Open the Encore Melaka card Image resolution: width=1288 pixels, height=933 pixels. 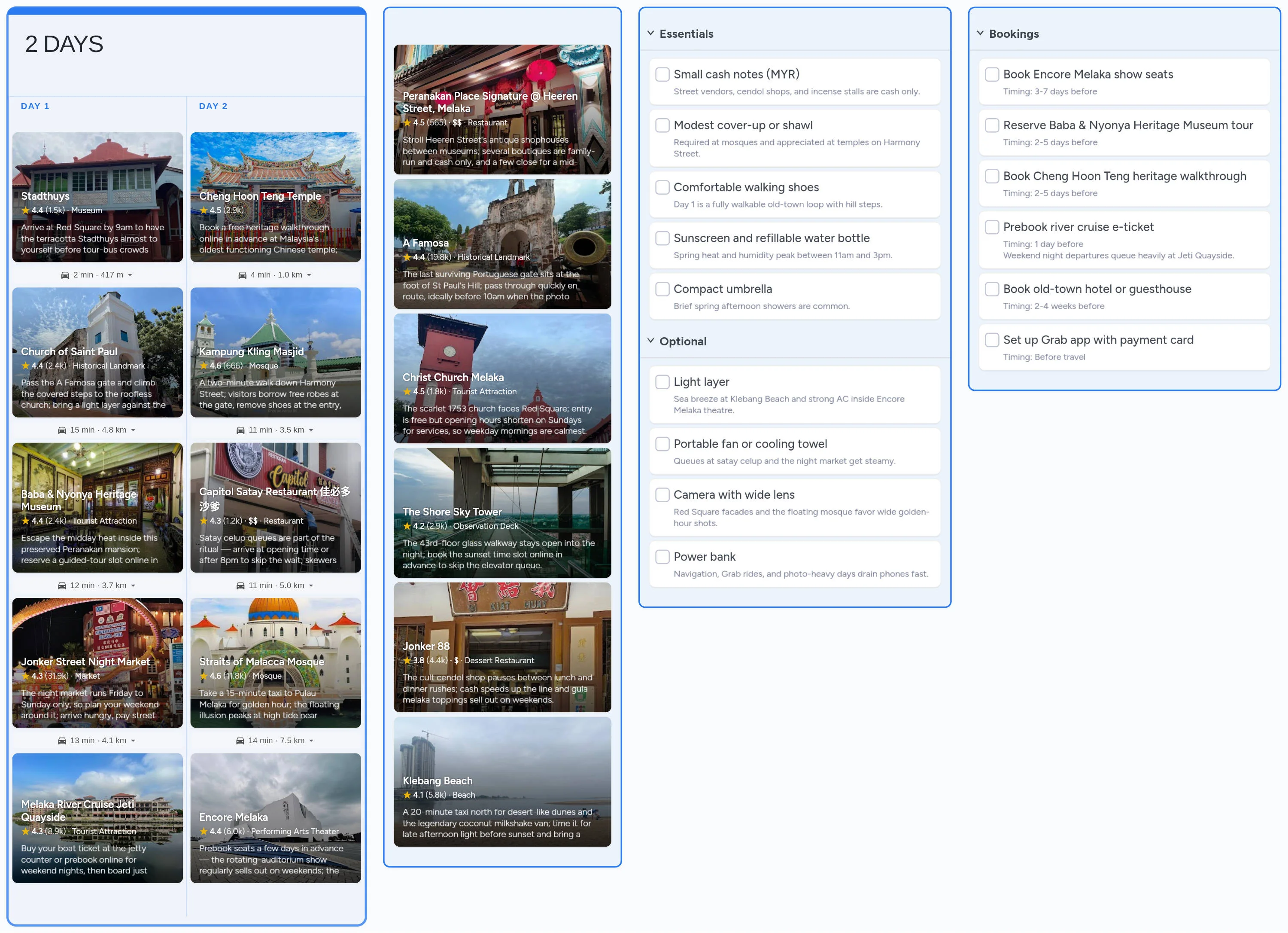coord(276,818)
